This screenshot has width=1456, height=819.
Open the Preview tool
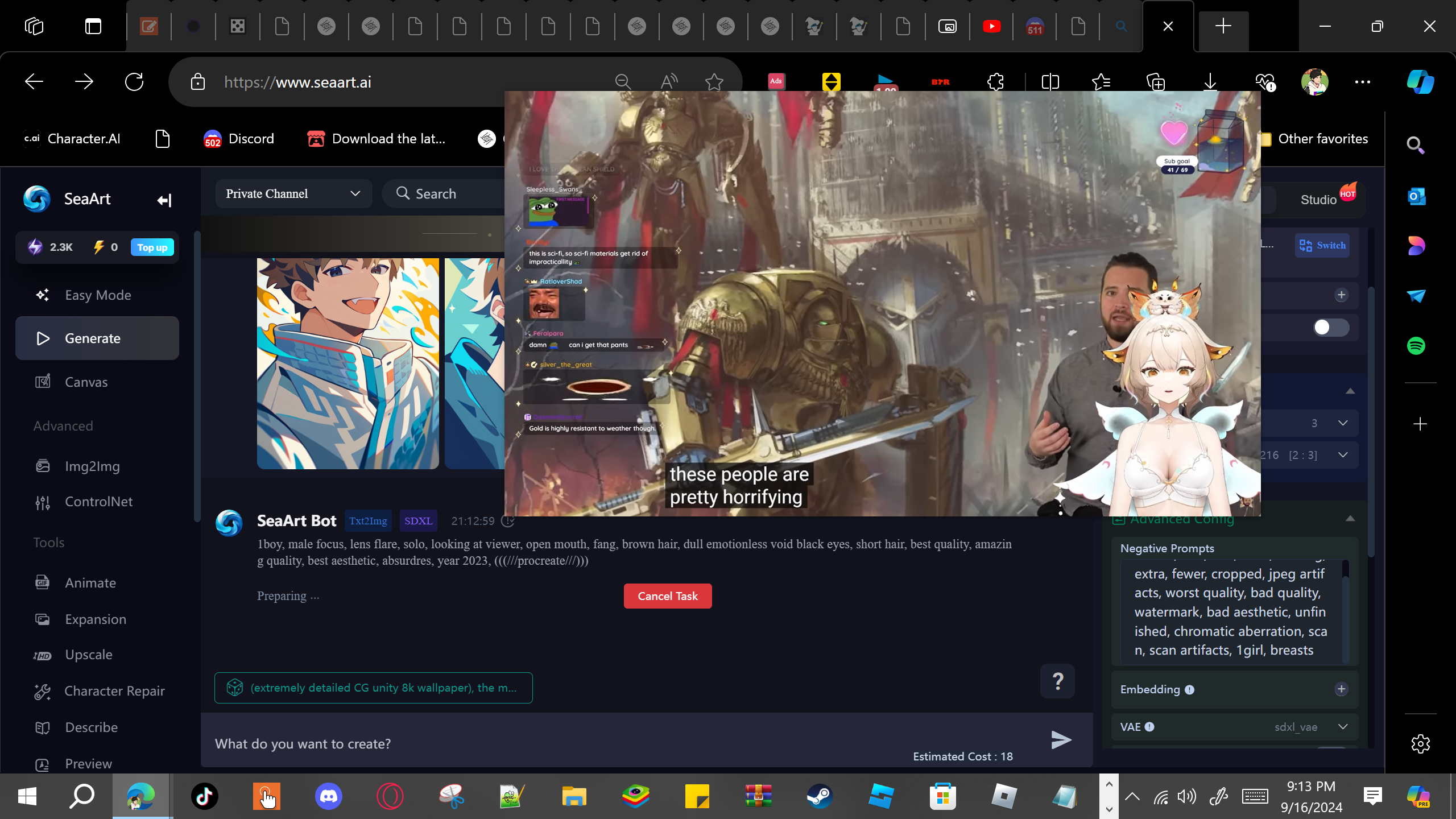tap(97, 764)
